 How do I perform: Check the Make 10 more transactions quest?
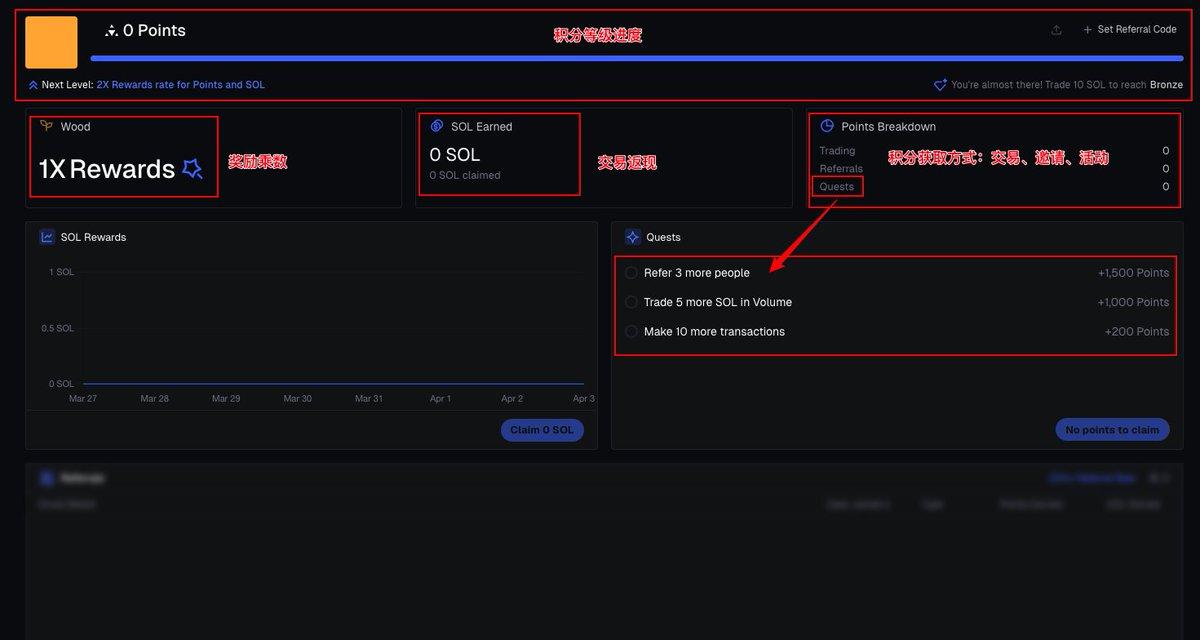point(631,331)
